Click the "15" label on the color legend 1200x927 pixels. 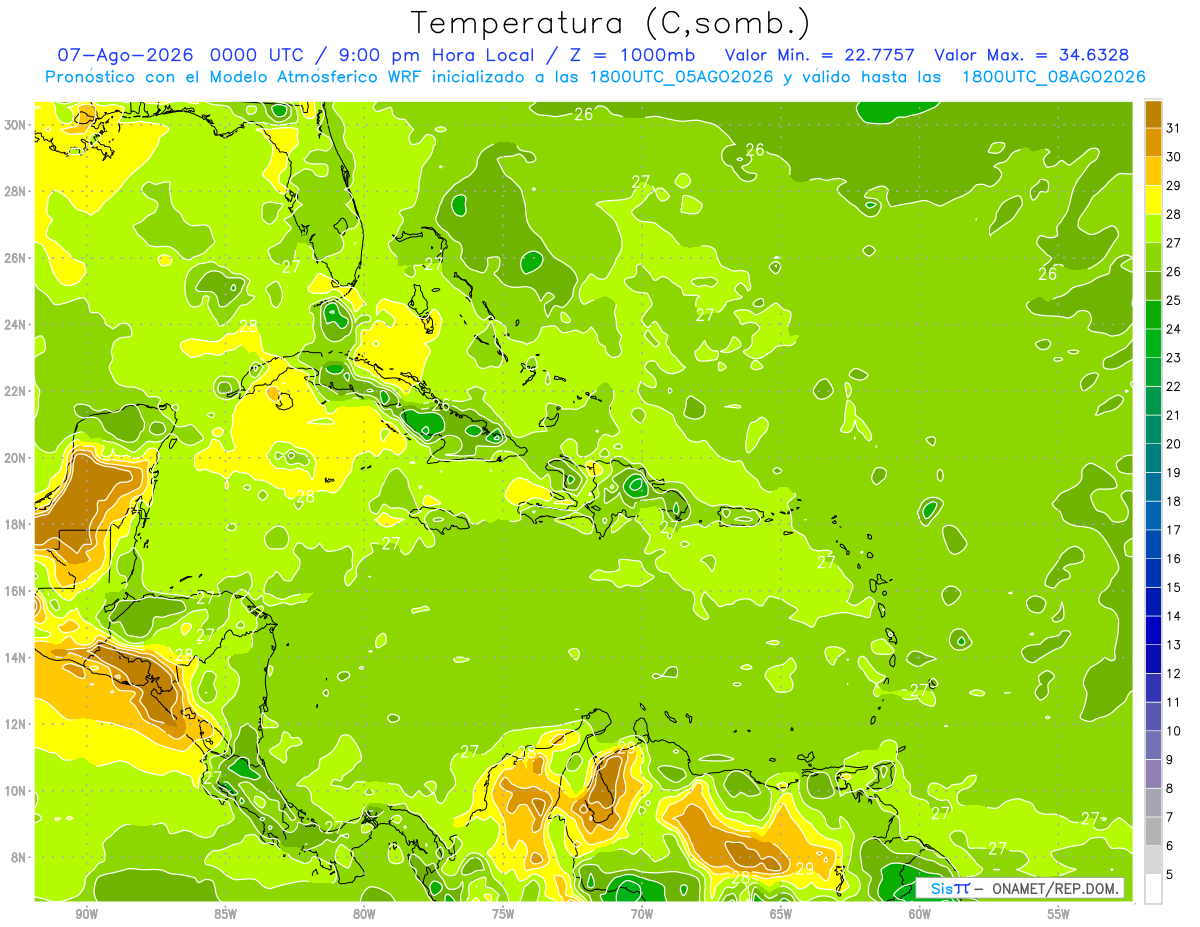[1174, 587]
